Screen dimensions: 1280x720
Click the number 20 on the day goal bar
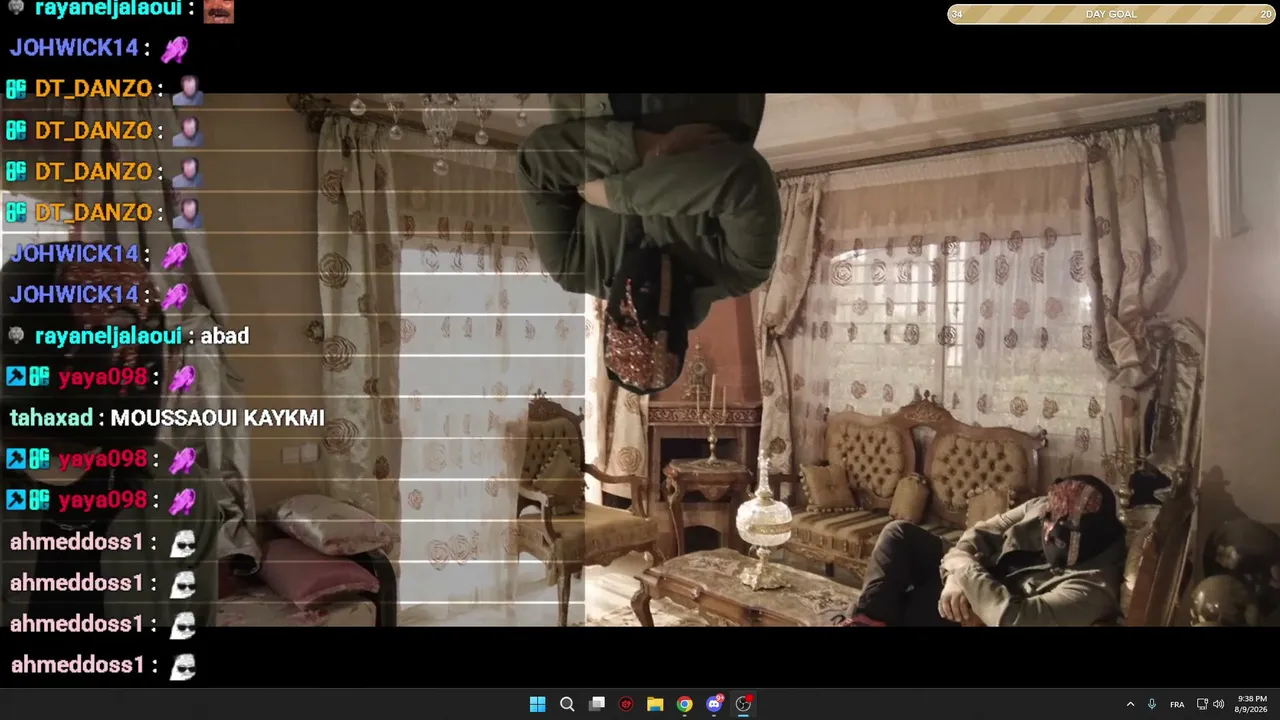coord(1267,14)
